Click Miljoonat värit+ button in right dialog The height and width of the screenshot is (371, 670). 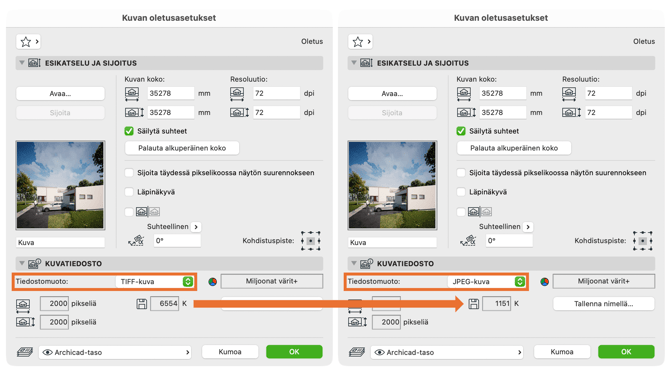point(604,281)
